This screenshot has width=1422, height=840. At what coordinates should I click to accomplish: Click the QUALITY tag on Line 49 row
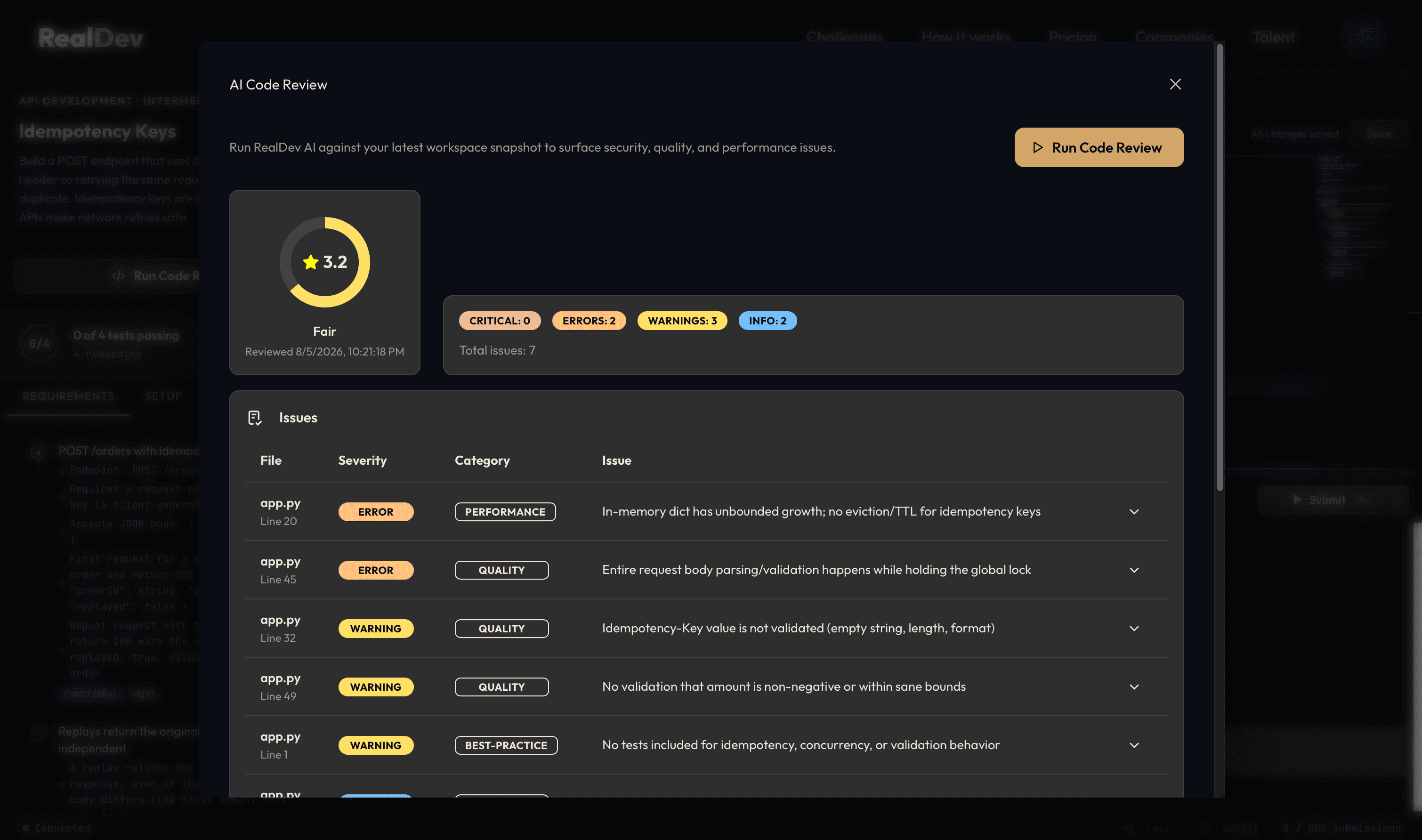click(501, 687)
